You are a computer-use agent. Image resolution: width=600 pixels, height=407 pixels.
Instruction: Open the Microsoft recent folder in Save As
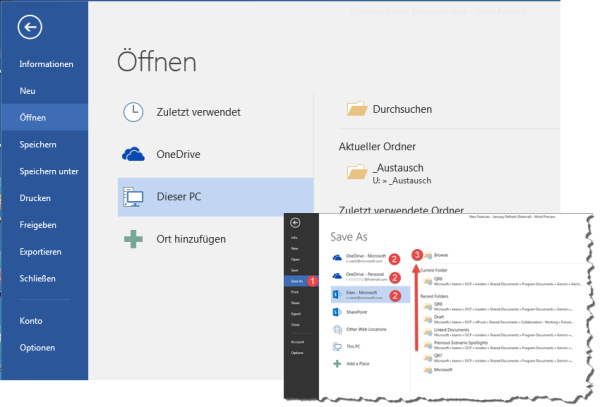coord(438,370)
